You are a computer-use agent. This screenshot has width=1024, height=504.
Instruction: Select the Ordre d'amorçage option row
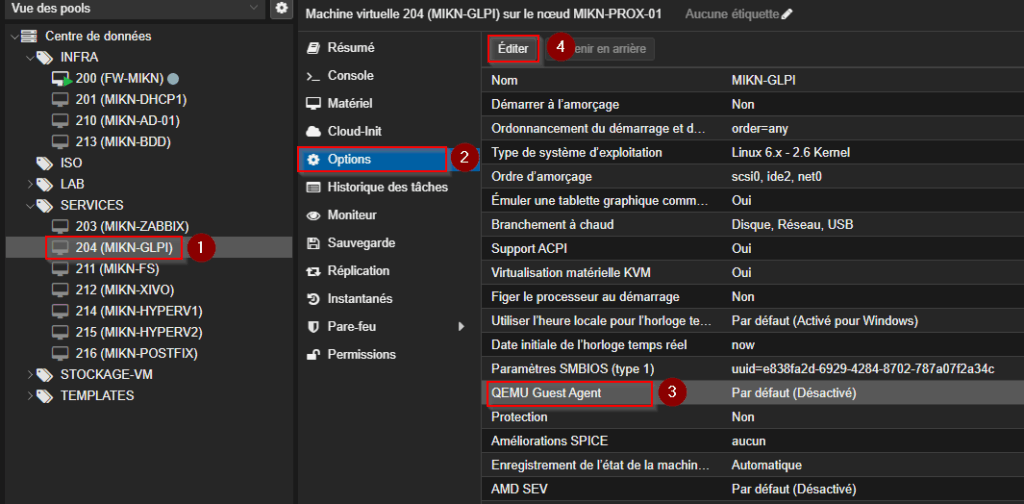[x=753, y=176]
